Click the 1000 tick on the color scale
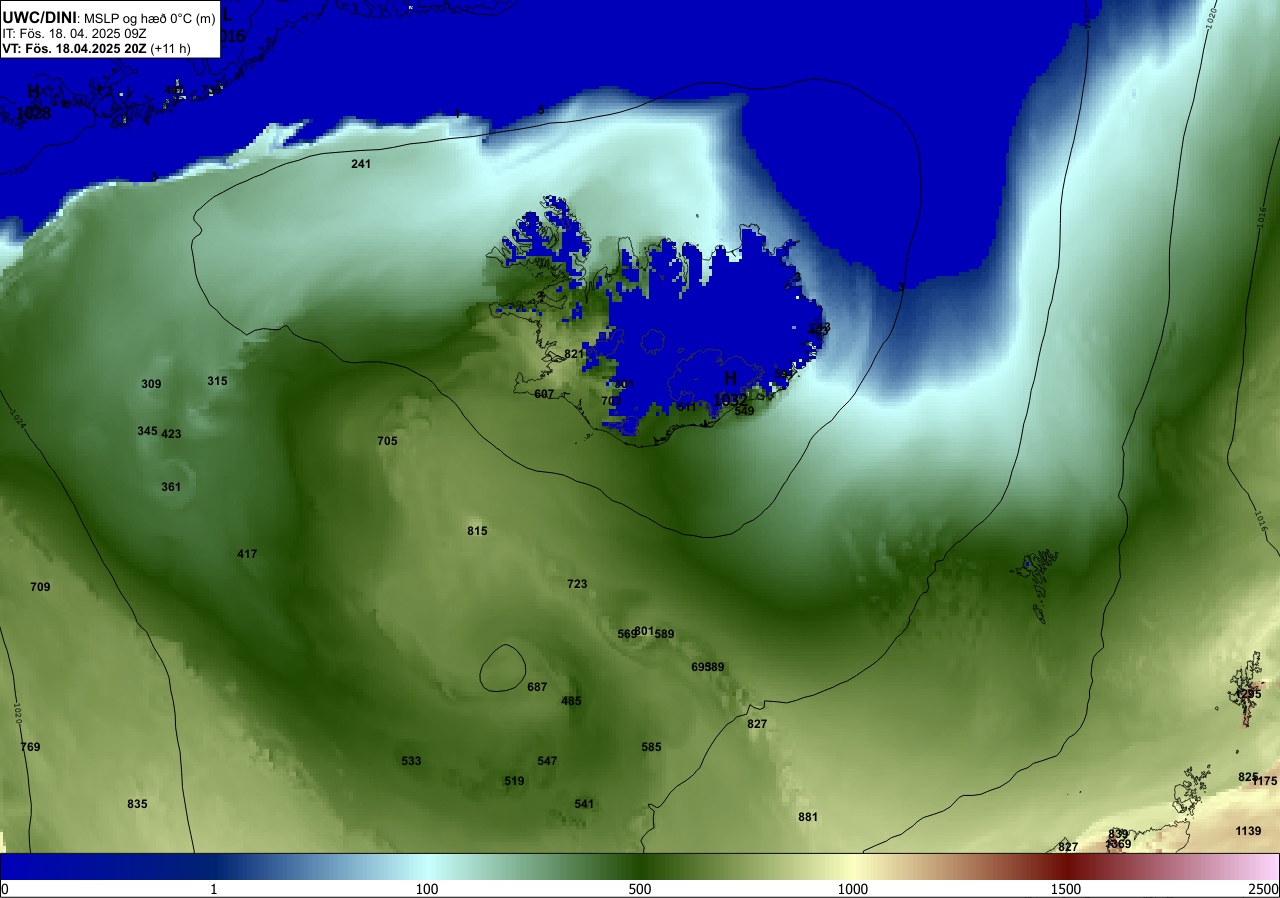Screen dimensions: 1280x898 click(853, 889)
